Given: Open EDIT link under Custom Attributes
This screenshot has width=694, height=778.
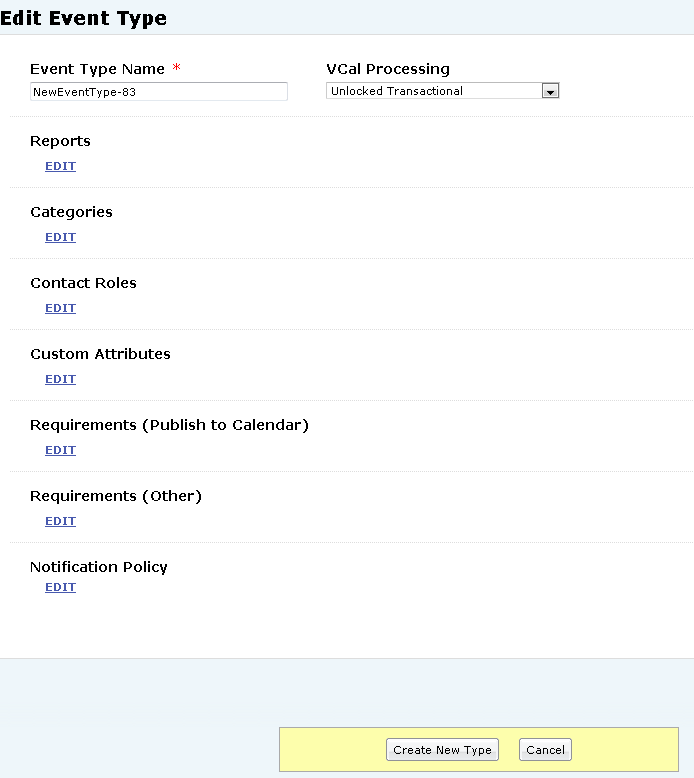Looking at the screenshot, I should (61, 379).
